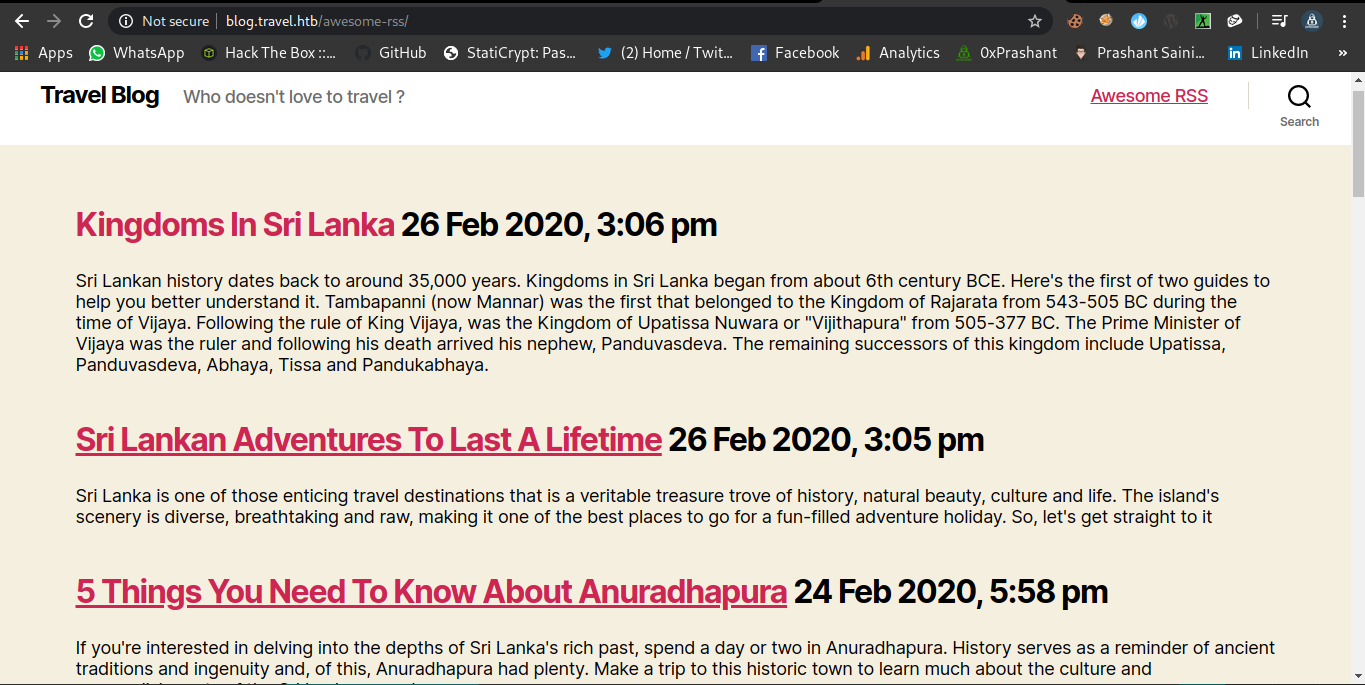The width and height of the screenshot is (1365, 685).
Task: Open the GitHub bookmark
Action: [390, 53]
